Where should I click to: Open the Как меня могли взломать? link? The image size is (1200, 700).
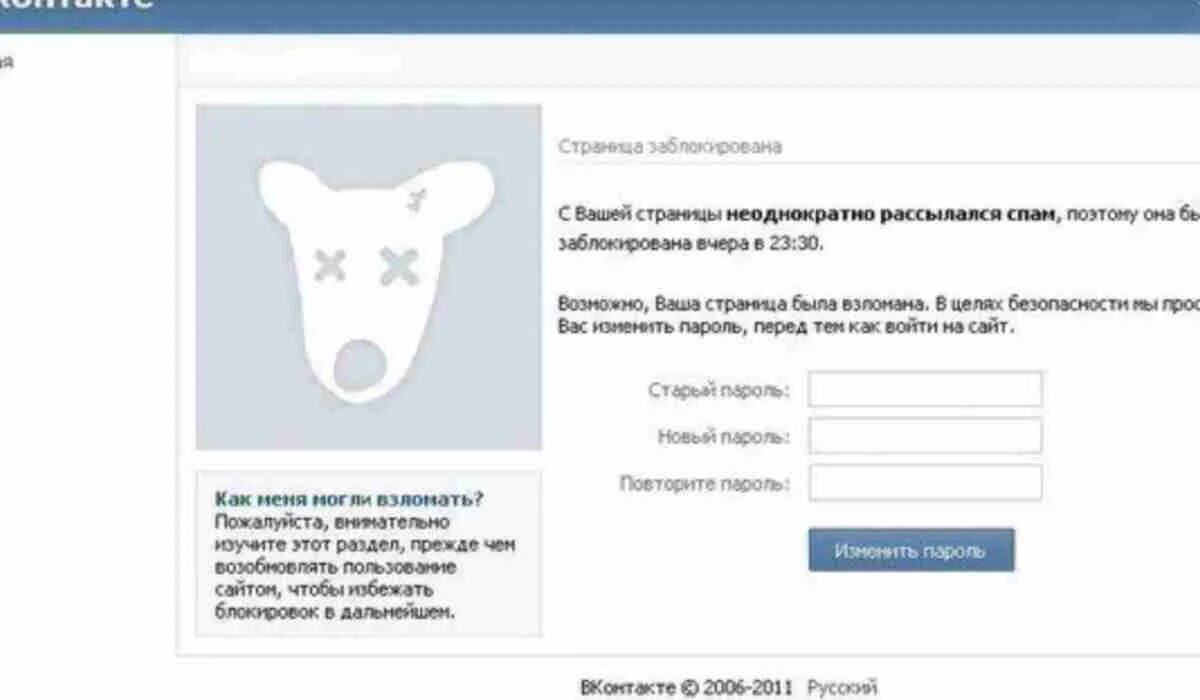pyautogui.click(x=349, y=498)
